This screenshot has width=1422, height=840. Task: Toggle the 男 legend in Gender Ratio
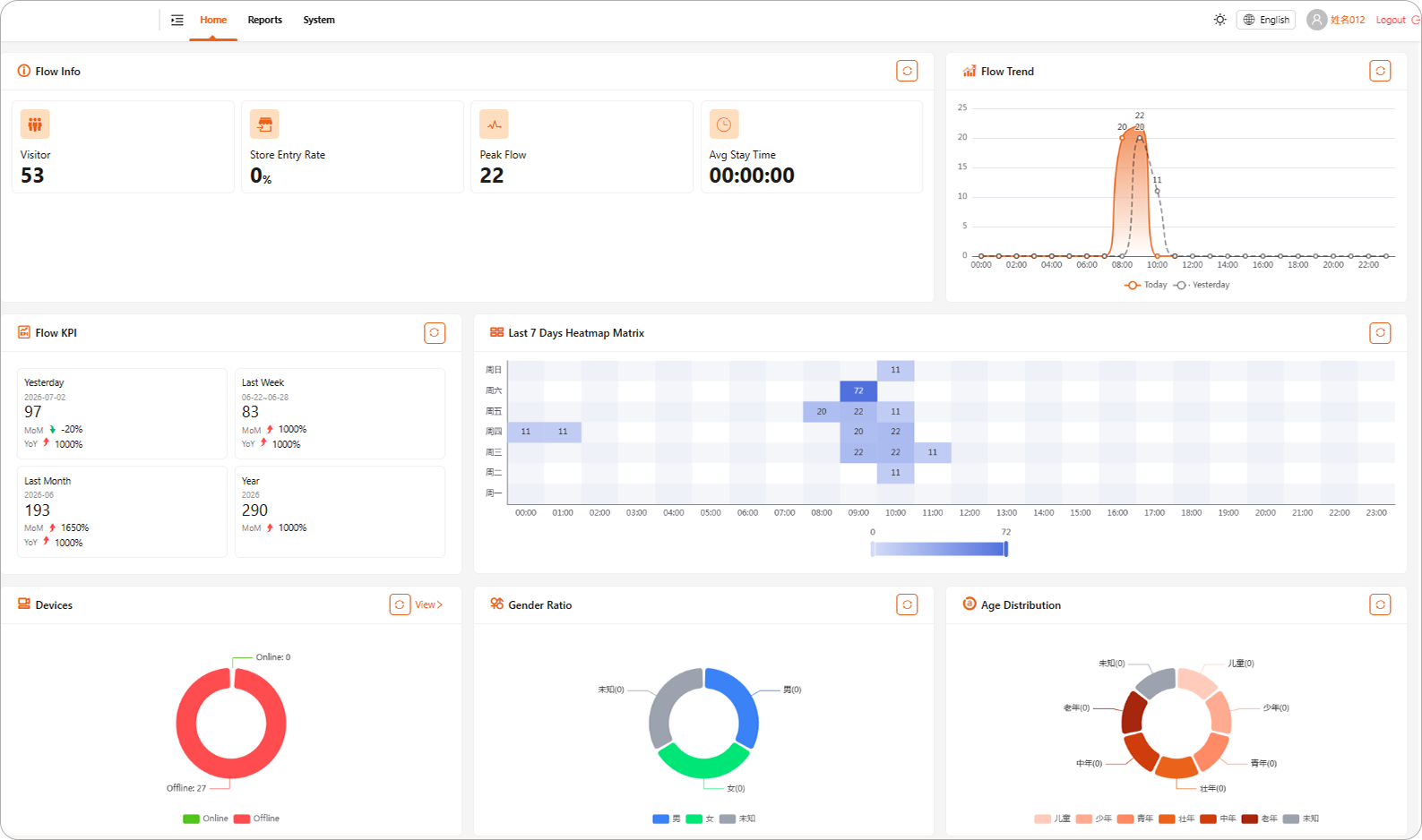667,819
